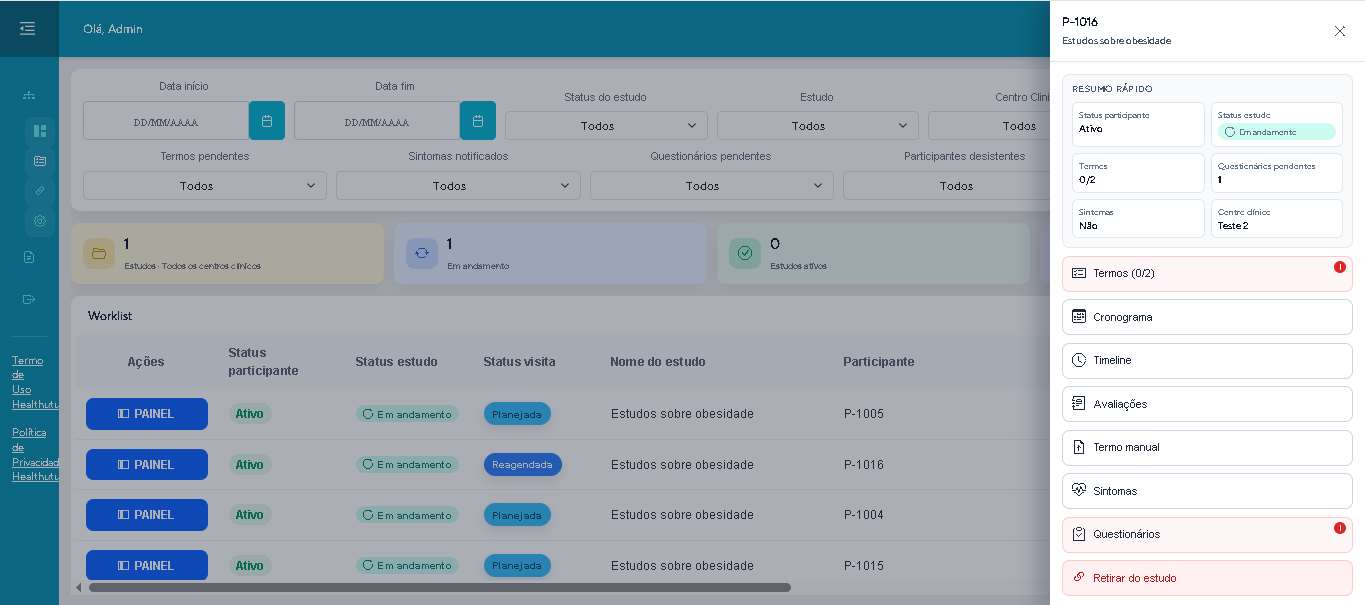Image resolution: width=1365 pixels, height=605 pixels.
Task: Click the Sintomas heartbeat icon
Action: point(1079,491)
